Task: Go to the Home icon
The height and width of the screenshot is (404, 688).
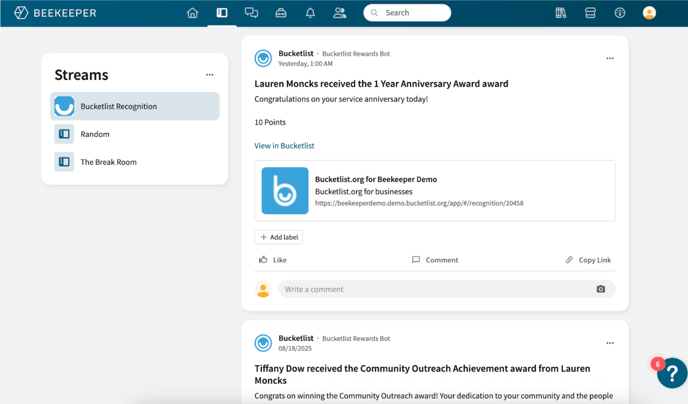Action: click(x=192, y=13)
